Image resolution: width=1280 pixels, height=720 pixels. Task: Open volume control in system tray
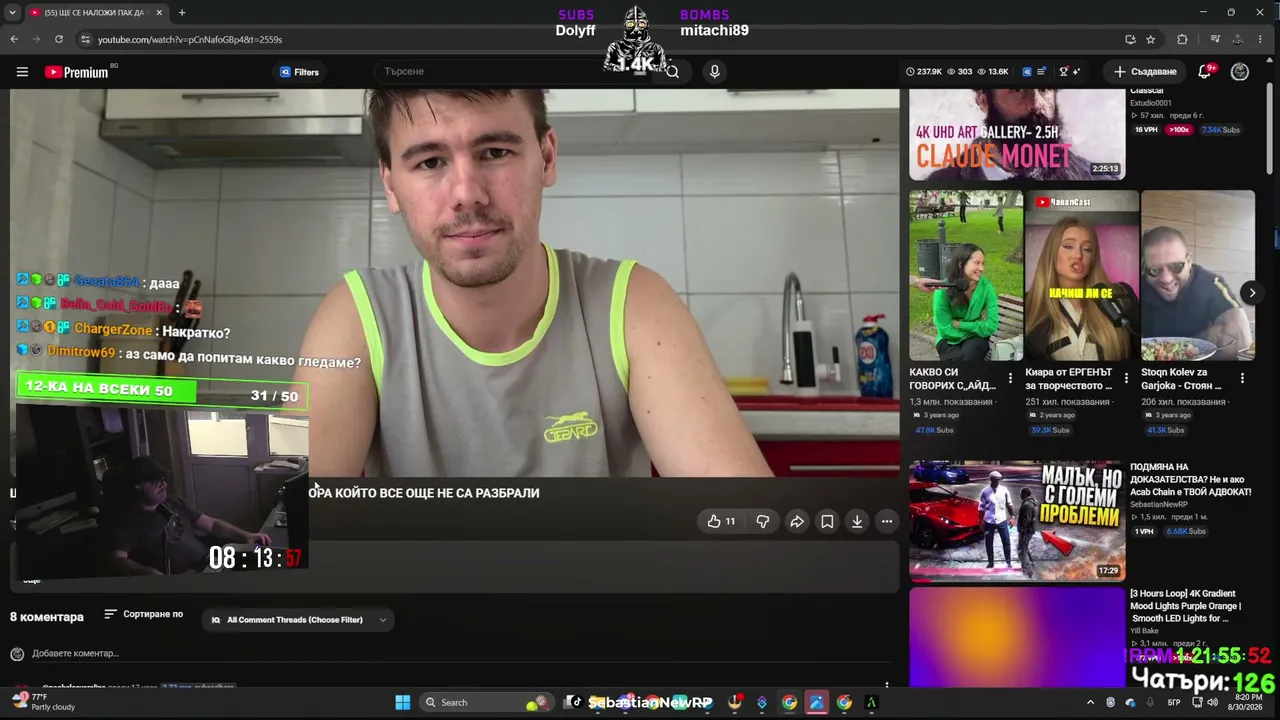point(1213,702)
